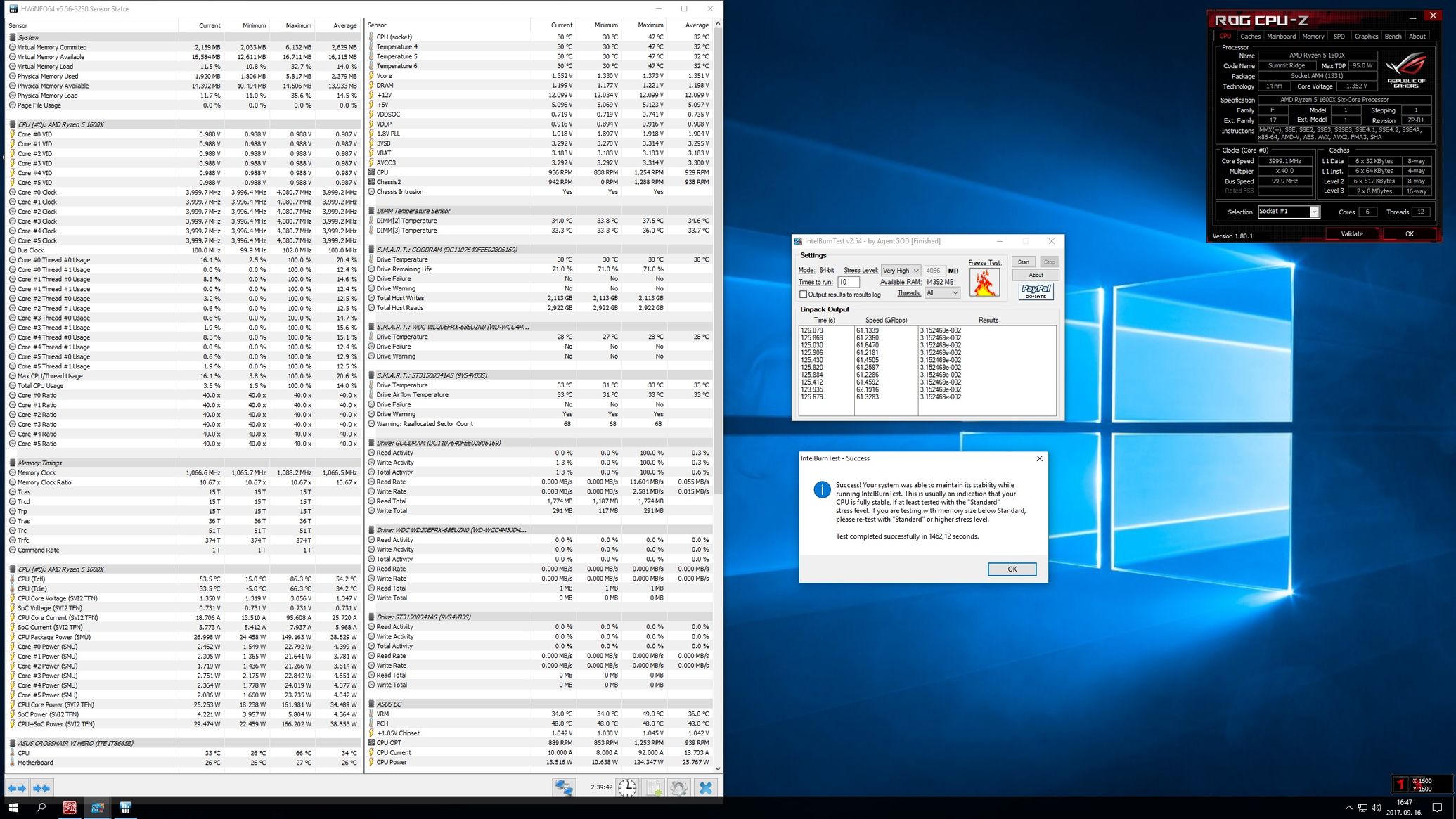Click Freeze Test label in IntelBurnTest
This screenshot has width=1456, height=819.
tap(984, 263)
